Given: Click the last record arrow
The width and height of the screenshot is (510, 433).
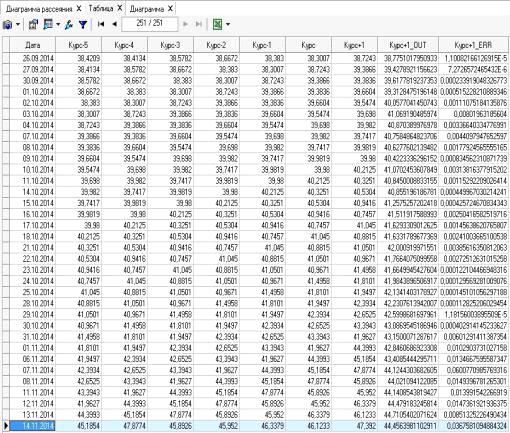Looking at the screenshot, I should (199, 24).
